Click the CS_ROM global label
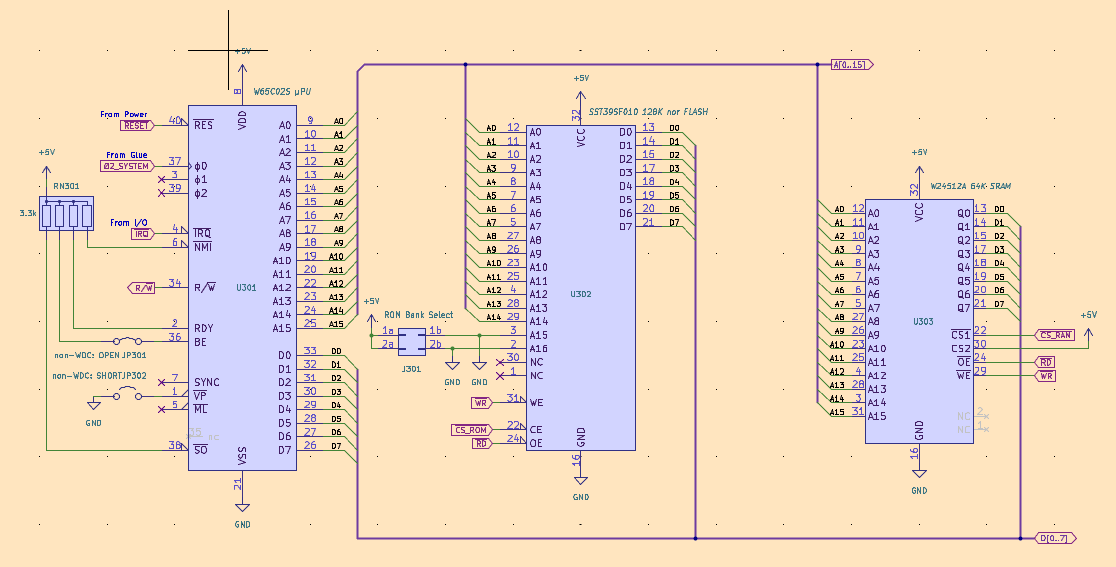This screenshot has height=567, width=1116. (x=471, y=430)
